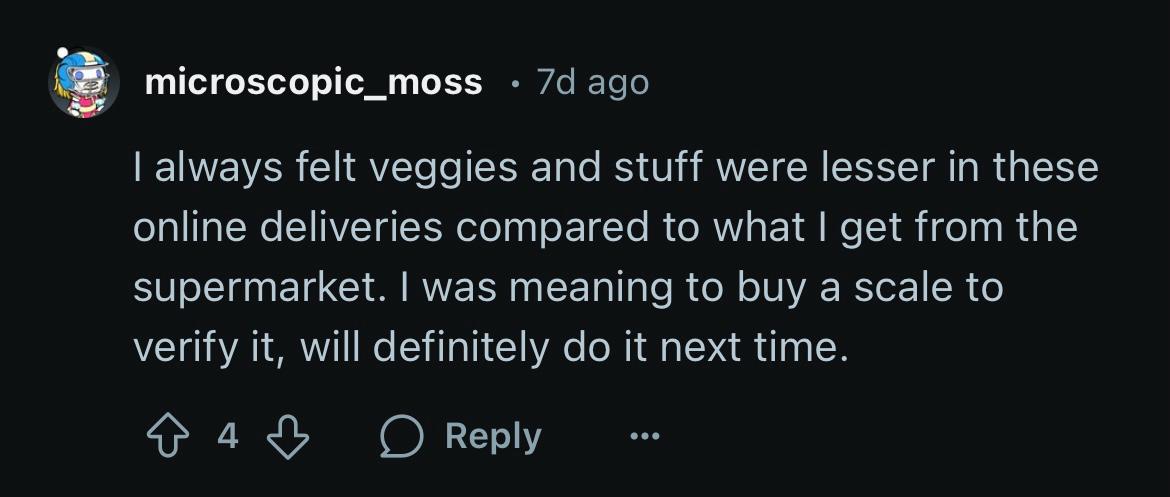Visit the microscopic_moss username profile
The width and height of the screenshot is (1170, 497).
click(x=313, y=83)
